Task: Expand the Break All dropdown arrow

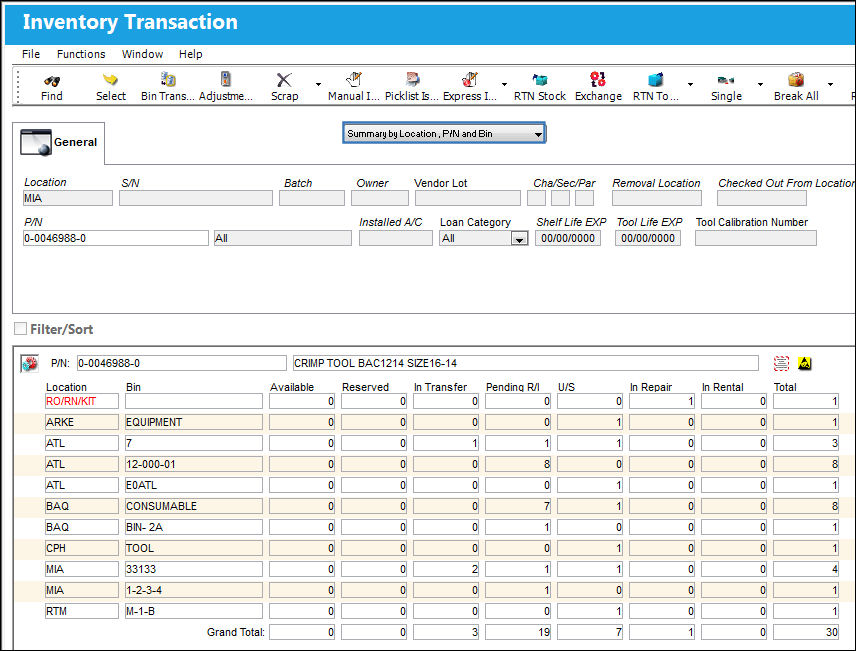Action: point(830,85)
